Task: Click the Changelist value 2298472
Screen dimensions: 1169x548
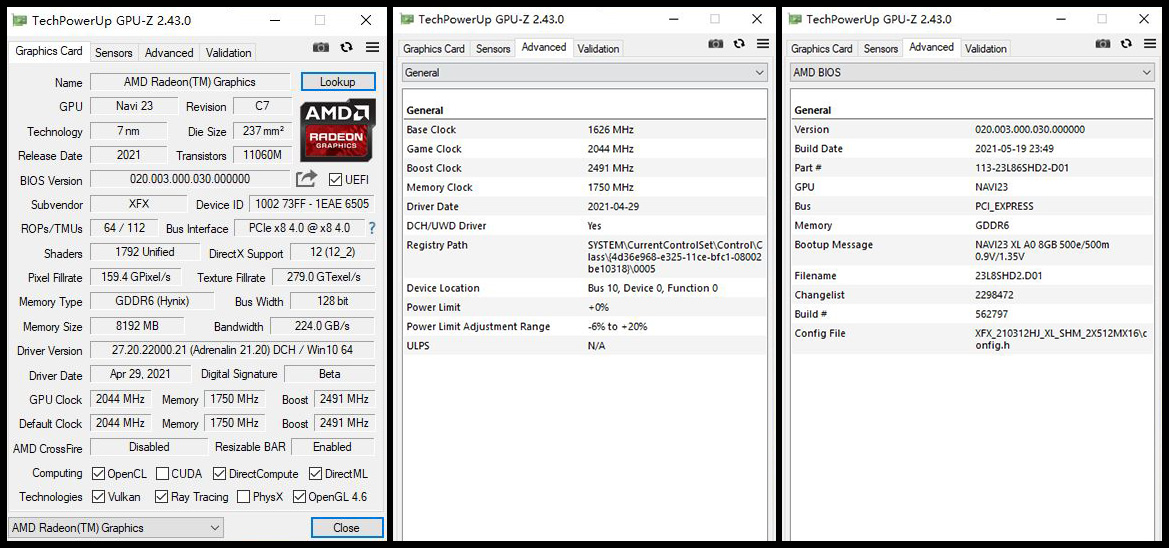Action: pos(994,295)
